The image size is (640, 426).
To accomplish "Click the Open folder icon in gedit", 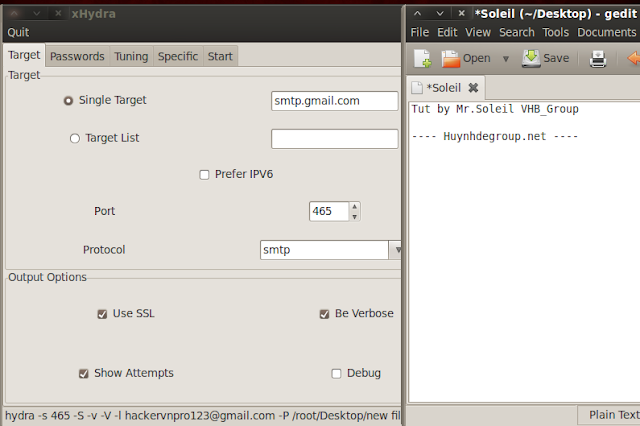I will tap(451, 59).
